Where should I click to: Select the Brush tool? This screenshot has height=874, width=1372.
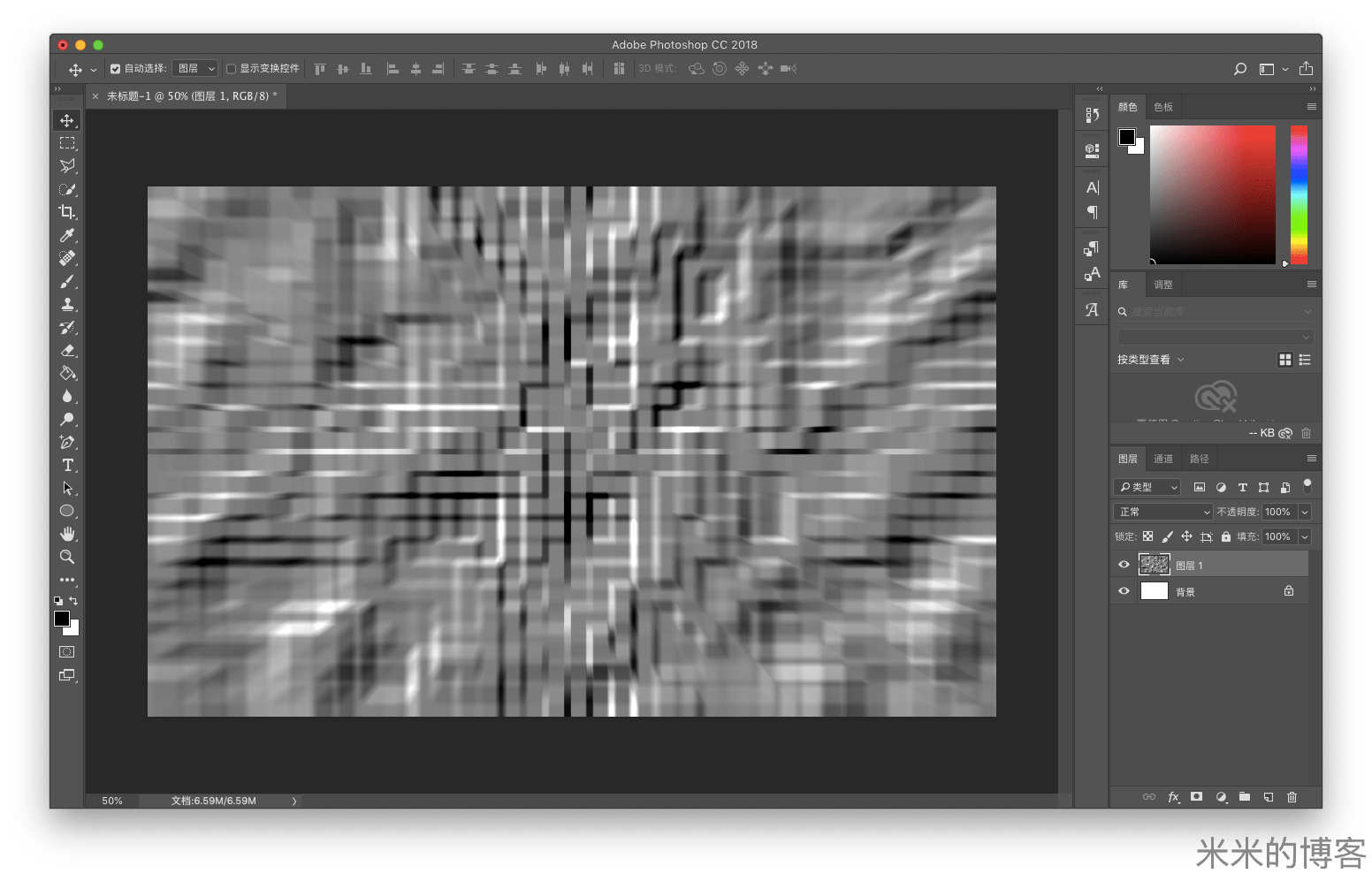[67, 281]
